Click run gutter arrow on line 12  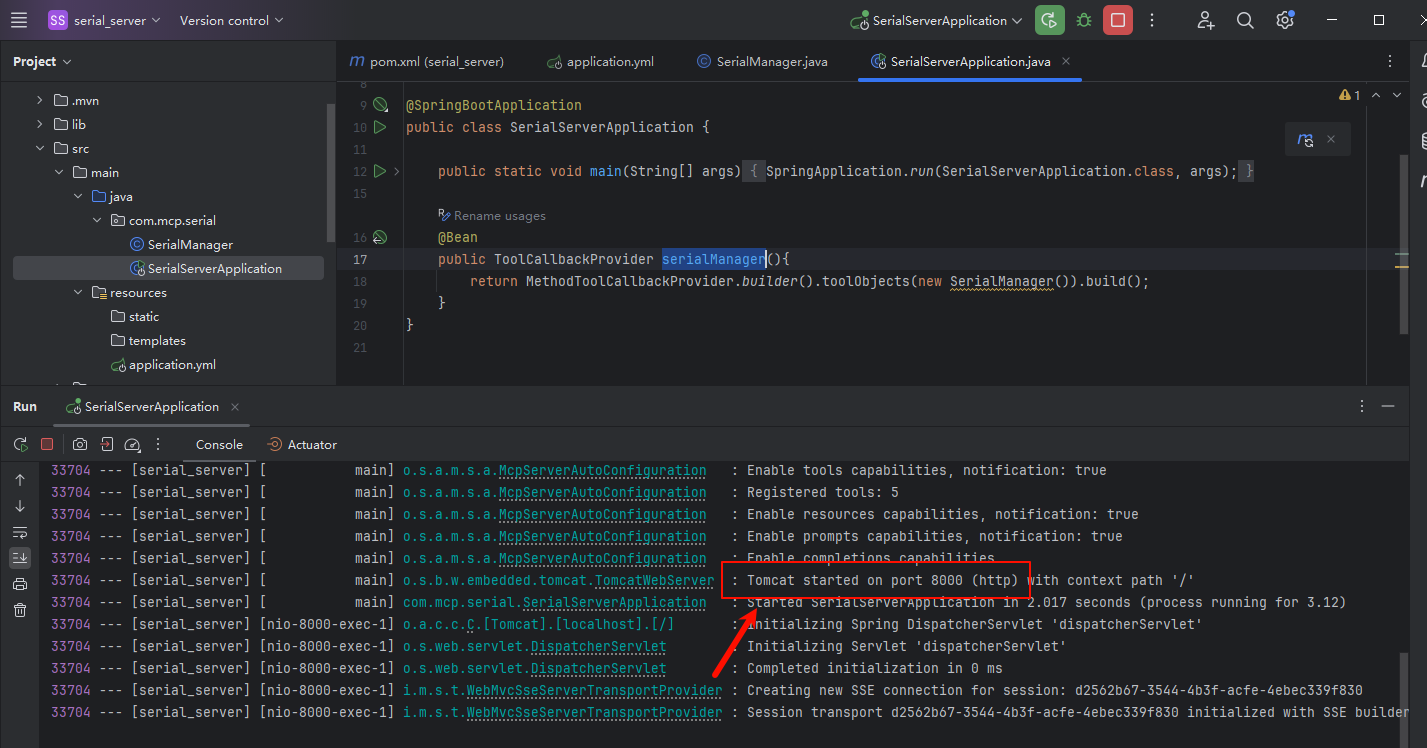(380, 171)
